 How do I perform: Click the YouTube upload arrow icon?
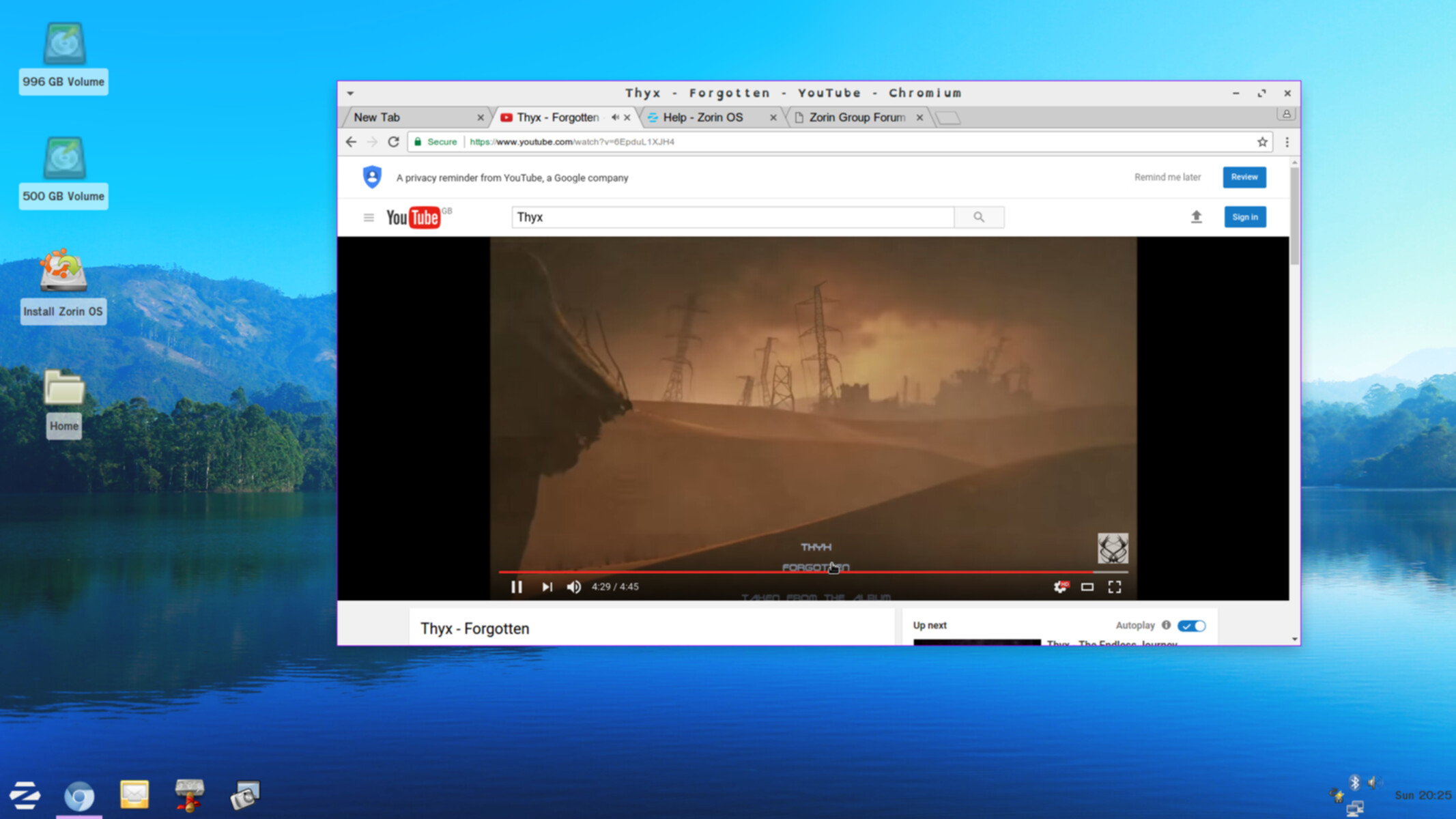click(1196, 217)
